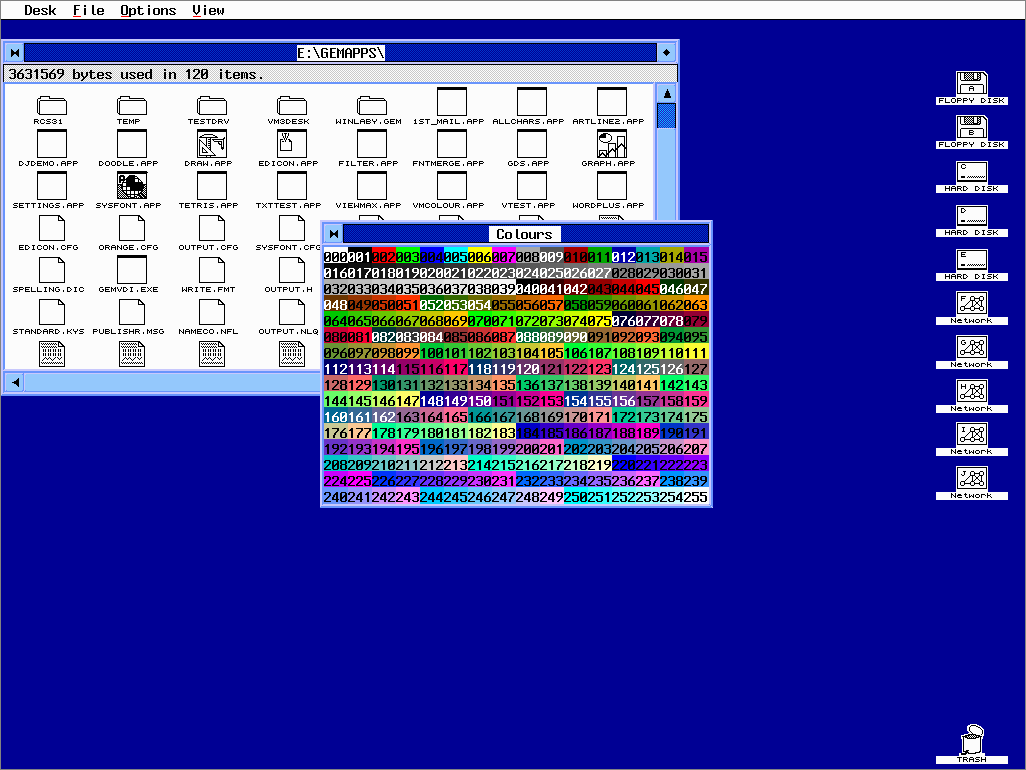The width and height of the screenshot is (1026, 770).
Task: Select the SPELLING.DIC document icon
Action: (51, 270)
